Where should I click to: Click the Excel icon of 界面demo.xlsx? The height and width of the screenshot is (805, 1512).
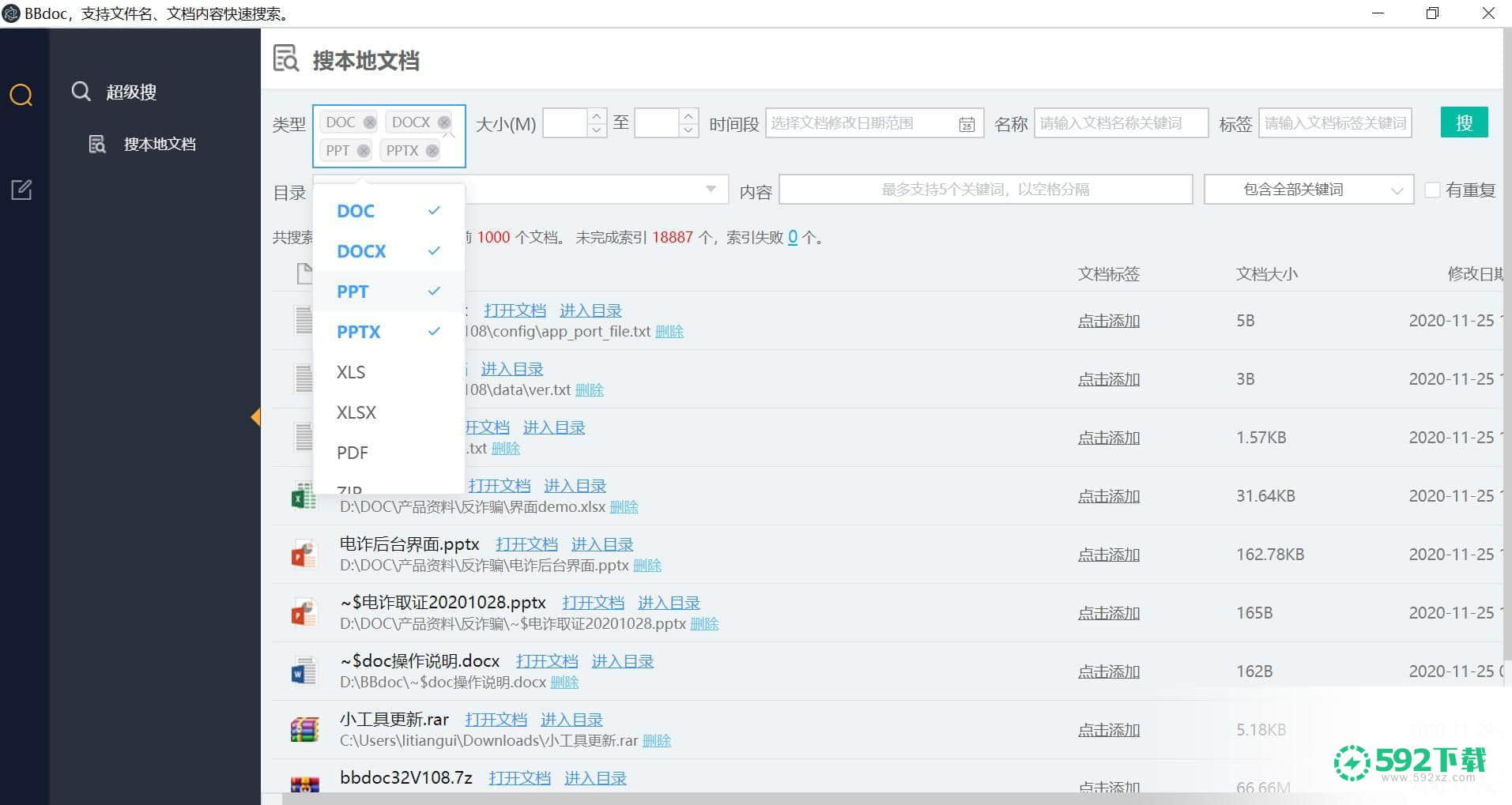304,496
